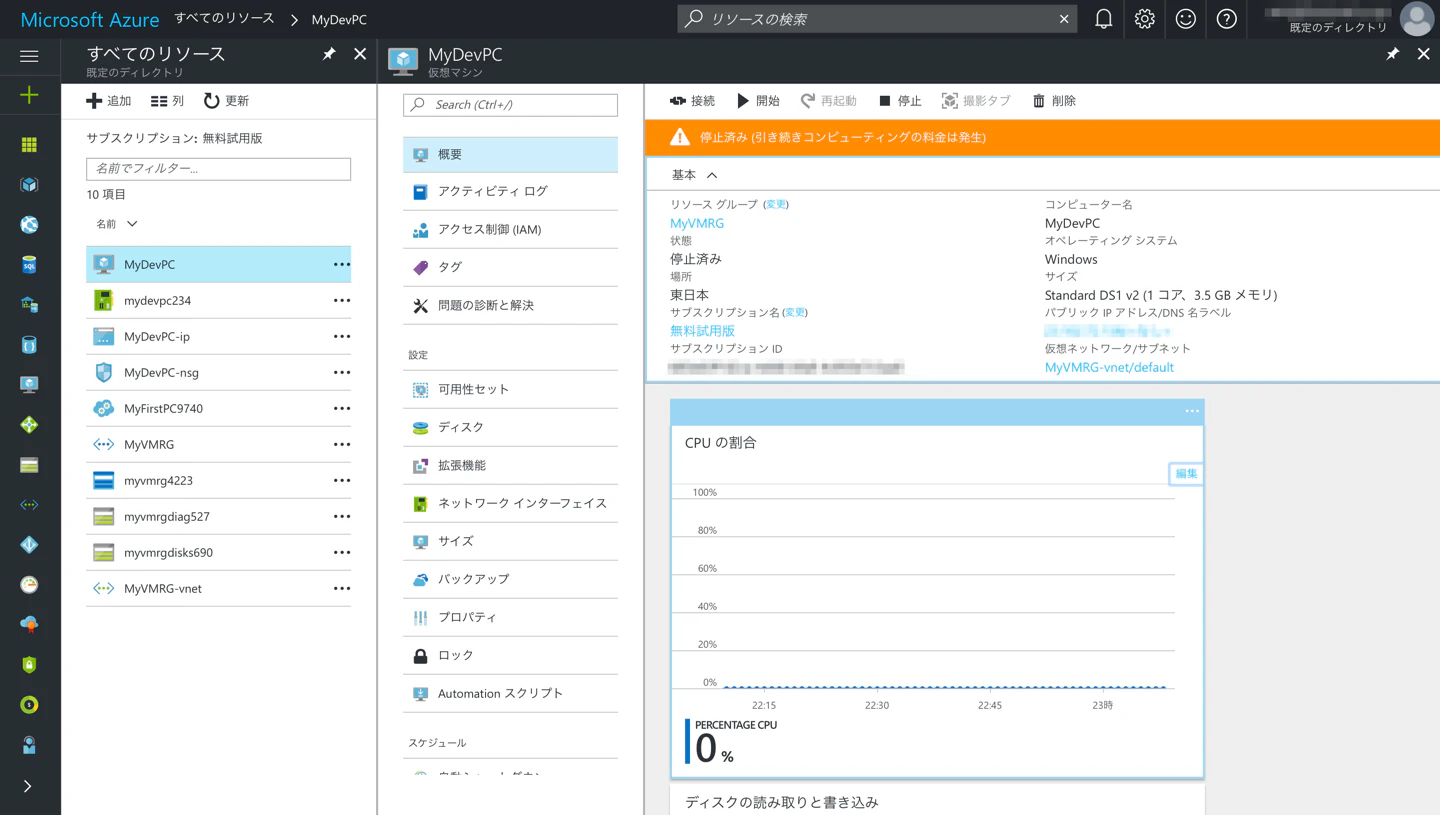Open 問題の診断と解決 menu item
Viewport: 1440px width, 815px height.
click(510, 305)
